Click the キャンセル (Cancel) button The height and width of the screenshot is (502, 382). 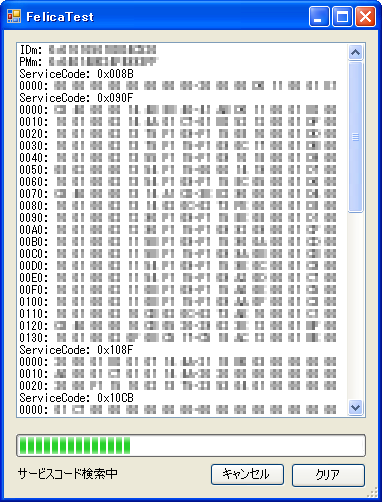click(247, 474)
